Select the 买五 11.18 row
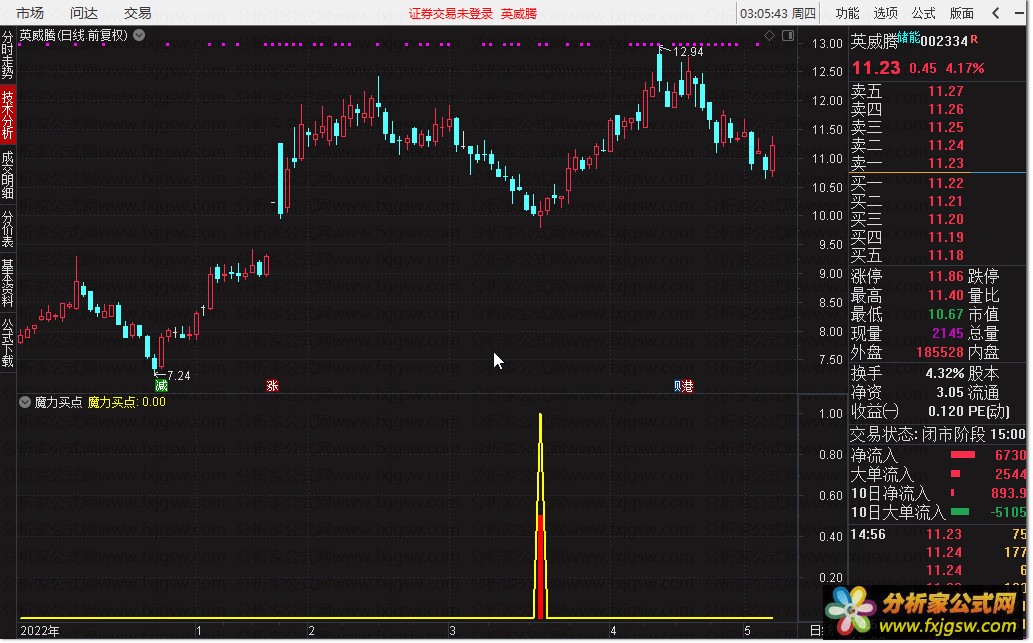This screenshot has width=1033, height=643. [937, 255]
